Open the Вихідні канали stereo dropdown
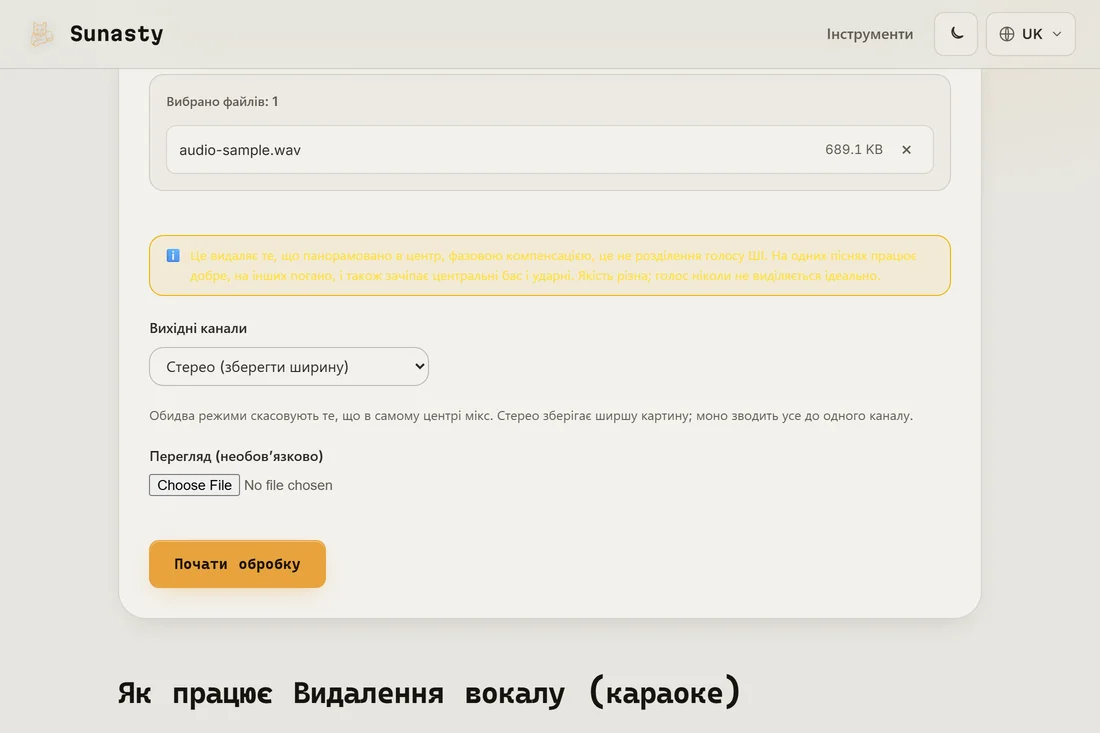This screenshot has width=1100, height=733. tap(289, 366)
